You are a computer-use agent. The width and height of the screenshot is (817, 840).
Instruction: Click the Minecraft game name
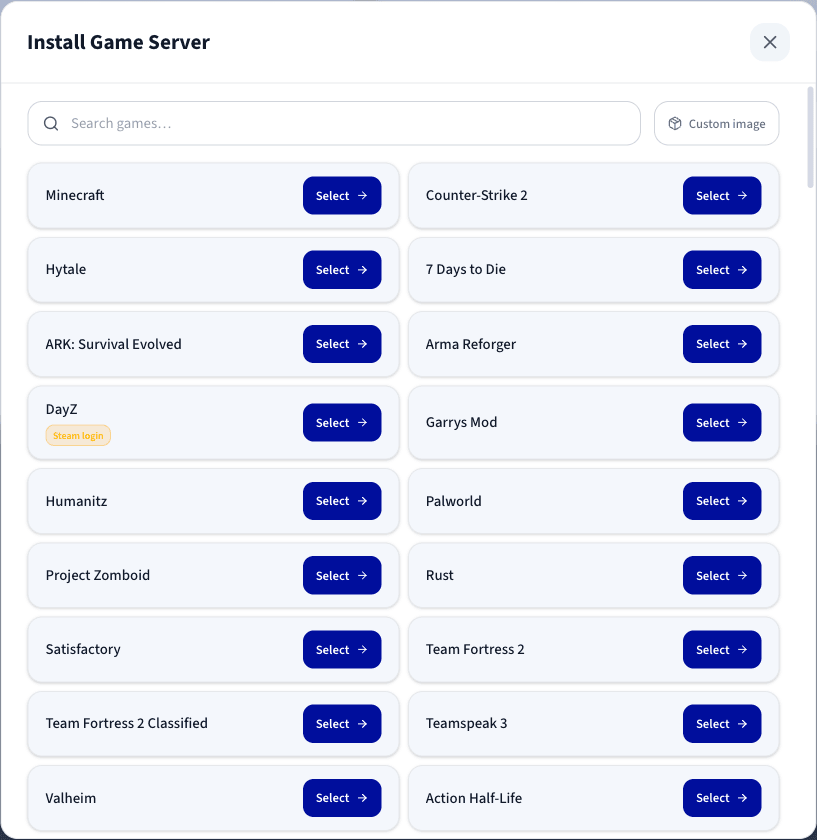[75, 195]
